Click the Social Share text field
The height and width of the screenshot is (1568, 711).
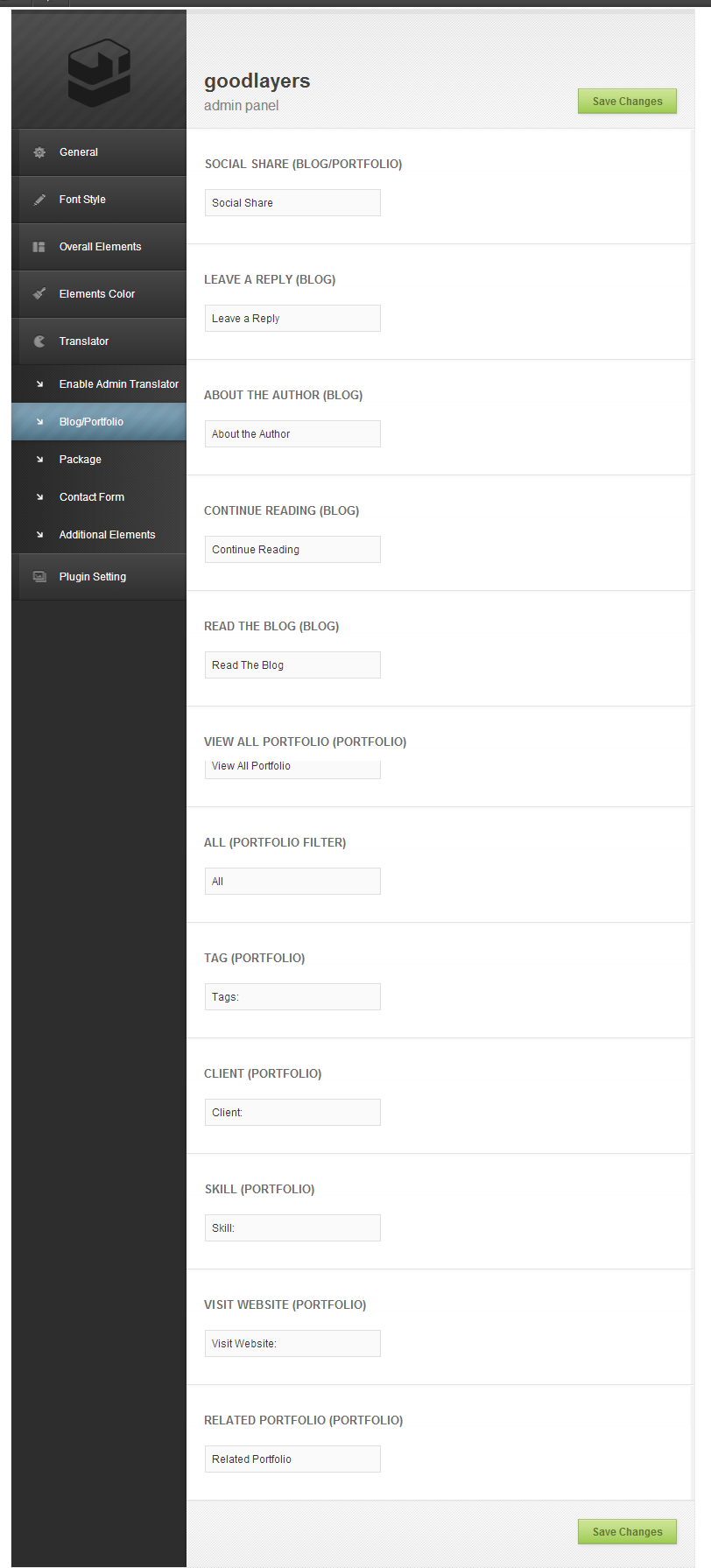coord(292,203)
